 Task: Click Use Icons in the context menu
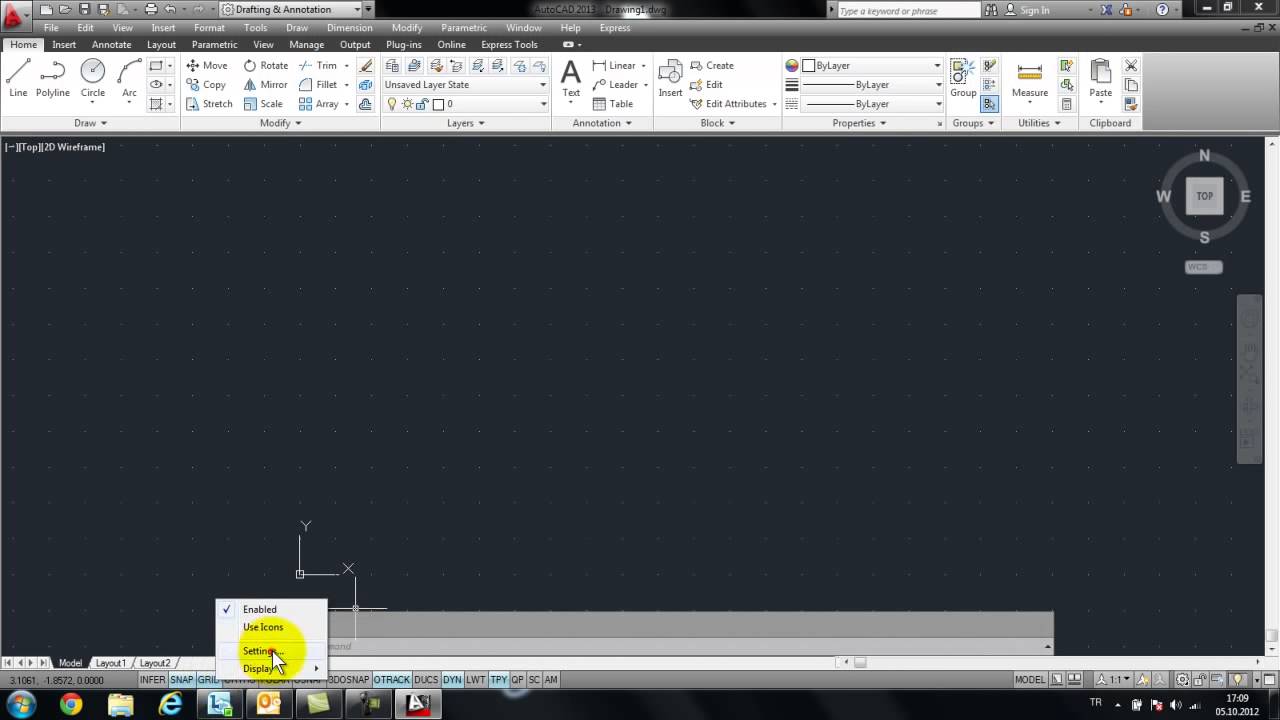pos(271,627)
